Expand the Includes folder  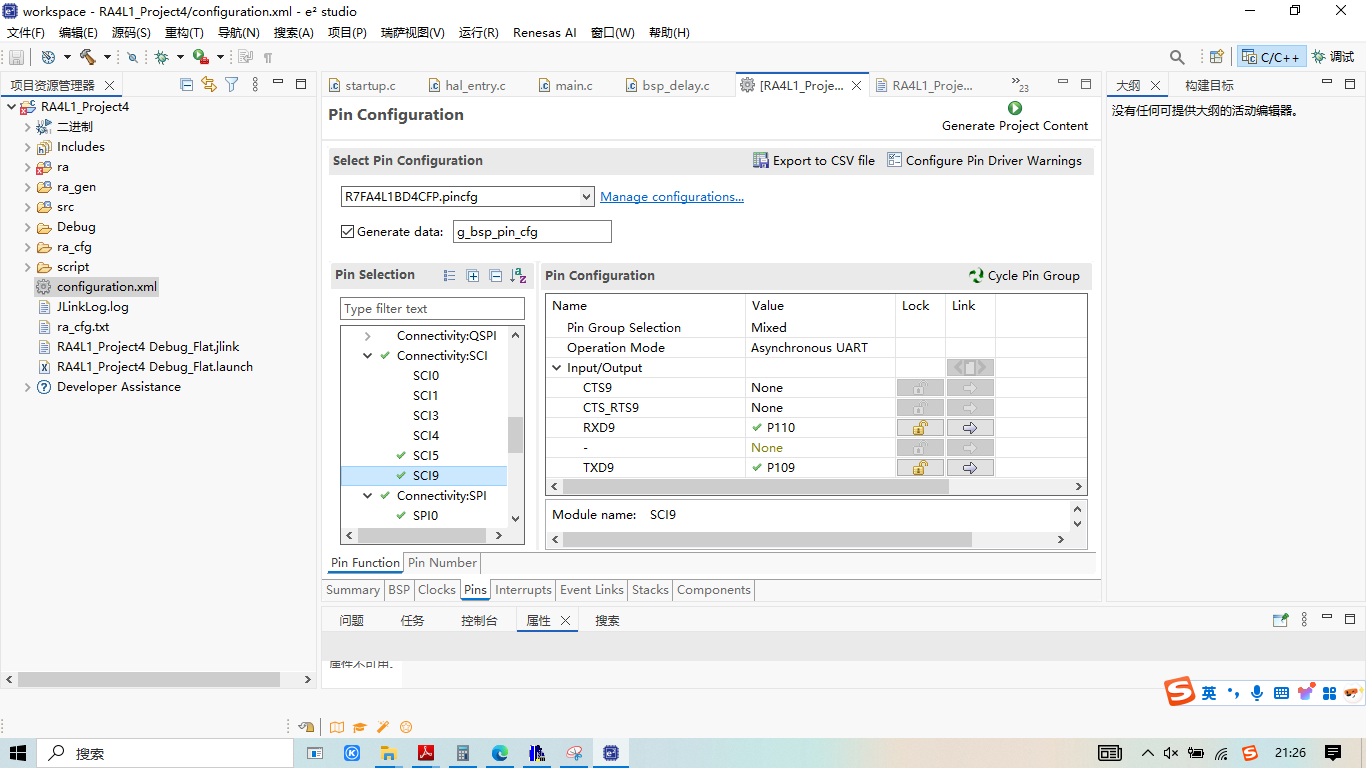tap(27, 147)
